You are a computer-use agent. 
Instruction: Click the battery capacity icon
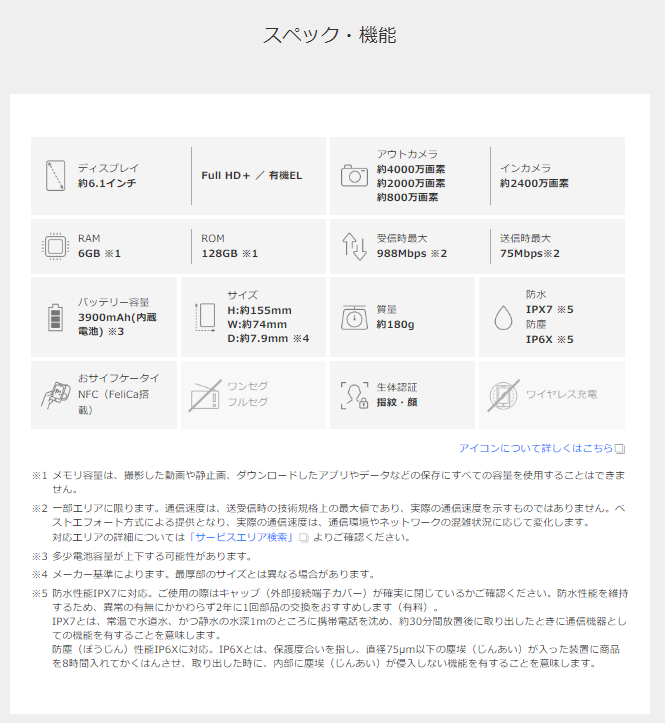[x=55, y=317]
